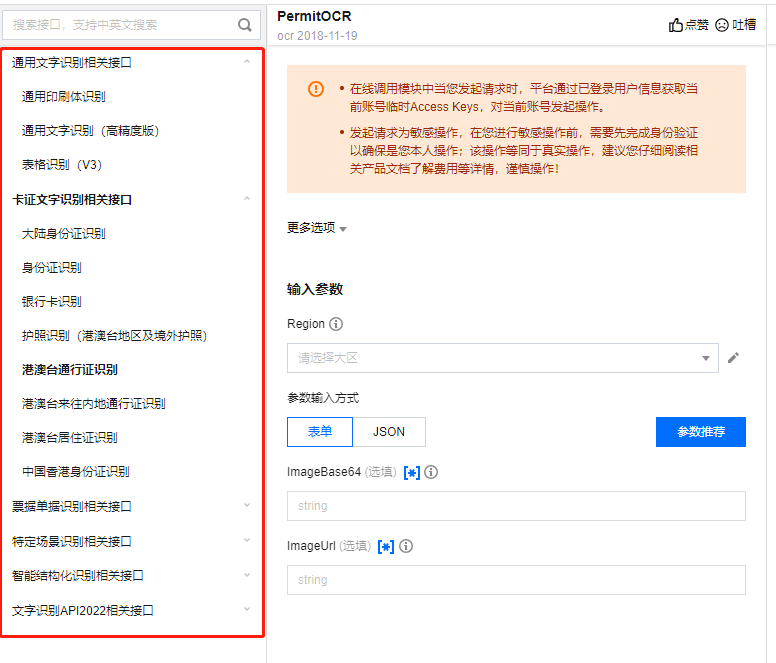Click the [*] marker next to ImageBase64
776x663 pixels.
[x=412, y=473]
